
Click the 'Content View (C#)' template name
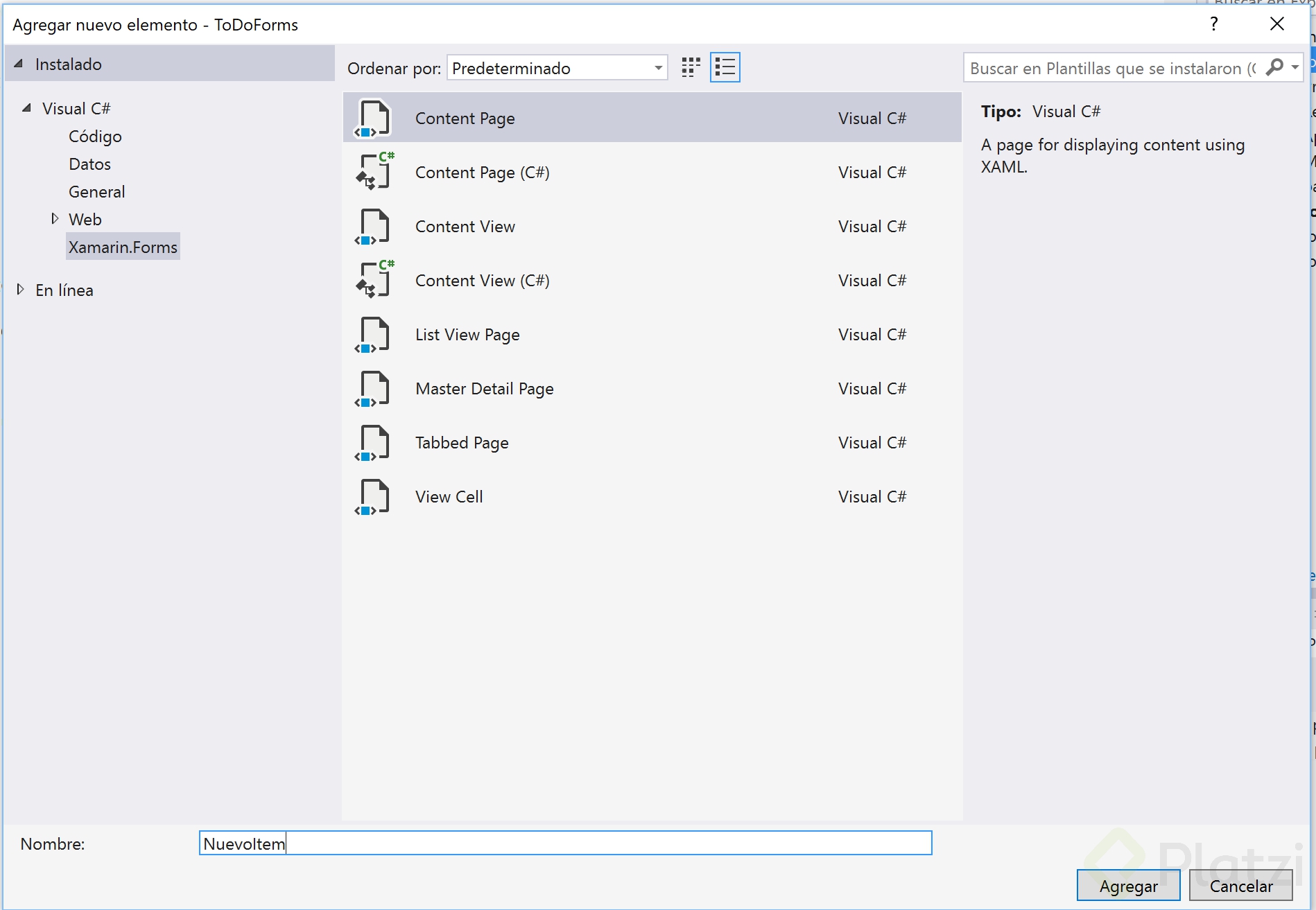tap(483, 281)
